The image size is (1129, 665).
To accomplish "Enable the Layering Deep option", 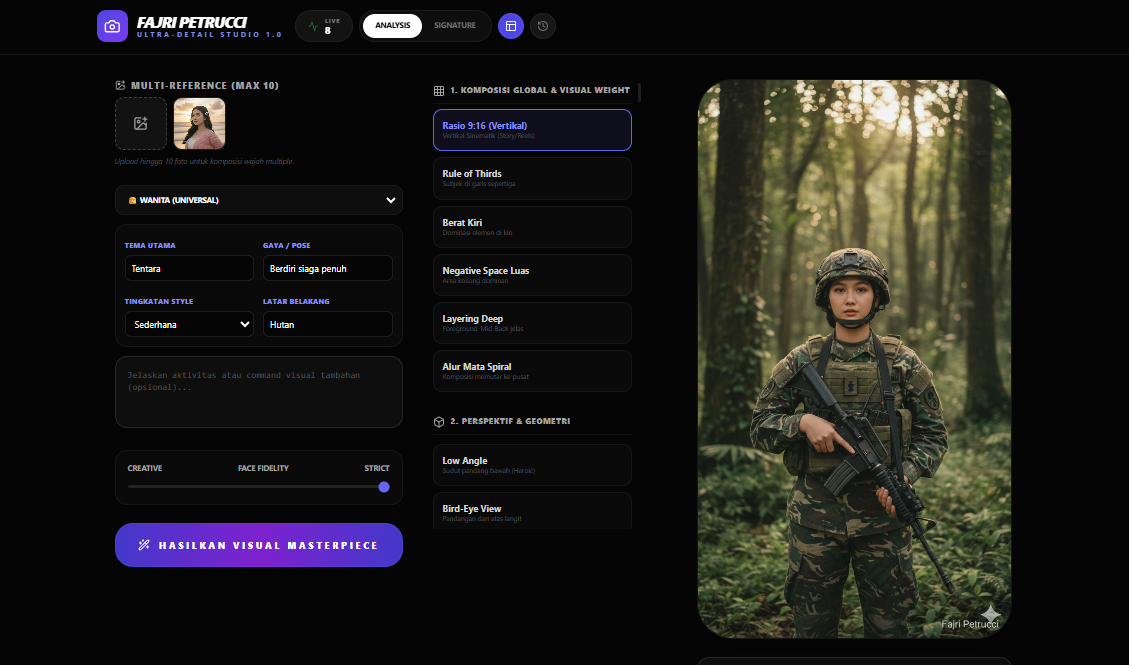I will (532, 323).
